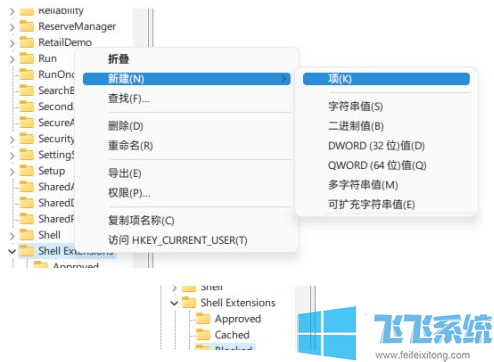494x362 pixels.
Task: Click the Shell folder icon in upper tree
Action: (x=27, y=235)
